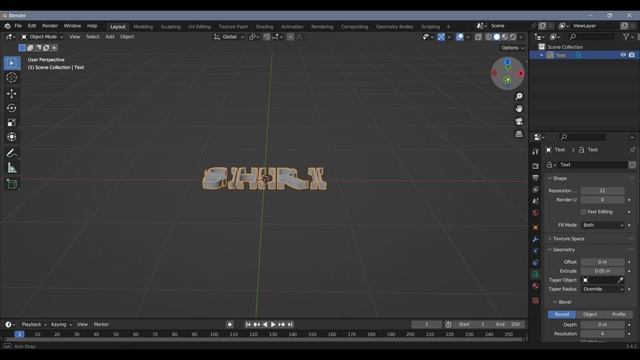Jump to the timeline end frame button

(290, 324)
